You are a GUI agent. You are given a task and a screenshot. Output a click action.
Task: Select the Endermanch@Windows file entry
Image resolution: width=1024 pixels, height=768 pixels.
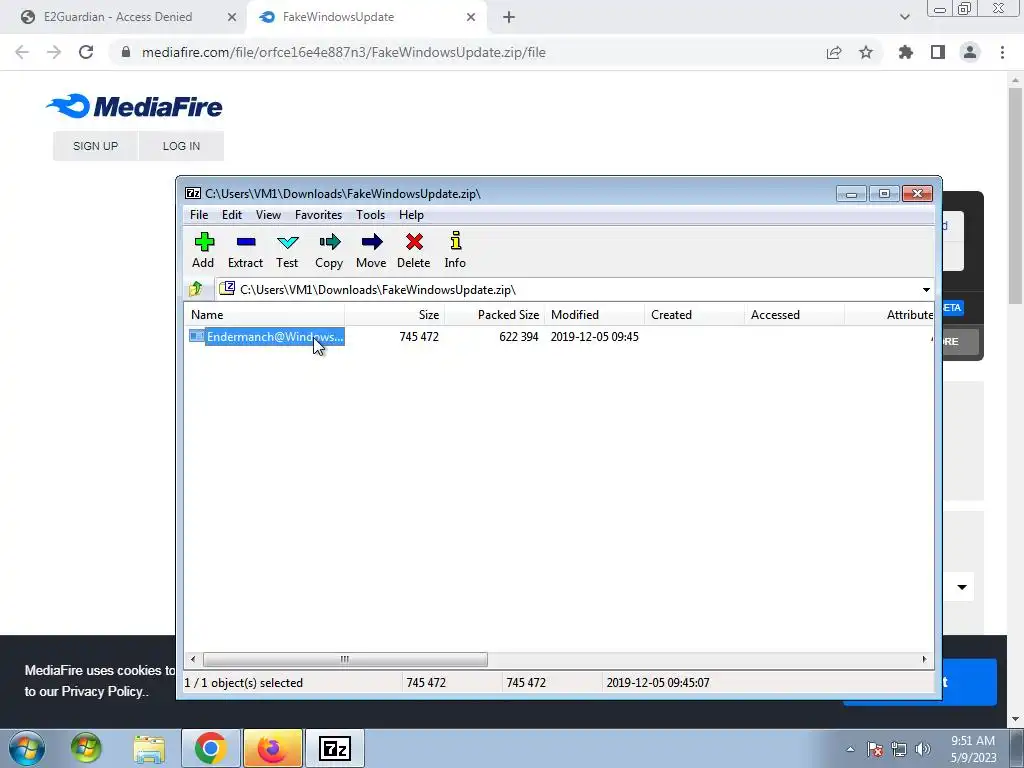pyautogui.click(x=266, y=337)
